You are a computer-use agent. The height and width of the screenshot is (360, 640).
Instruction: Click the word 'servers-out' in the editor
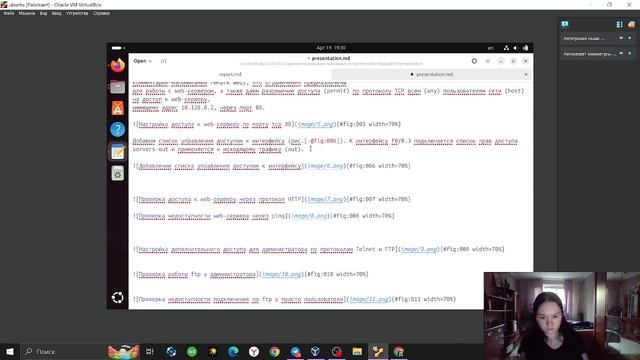pyautogui.click(x=150, y=149)
